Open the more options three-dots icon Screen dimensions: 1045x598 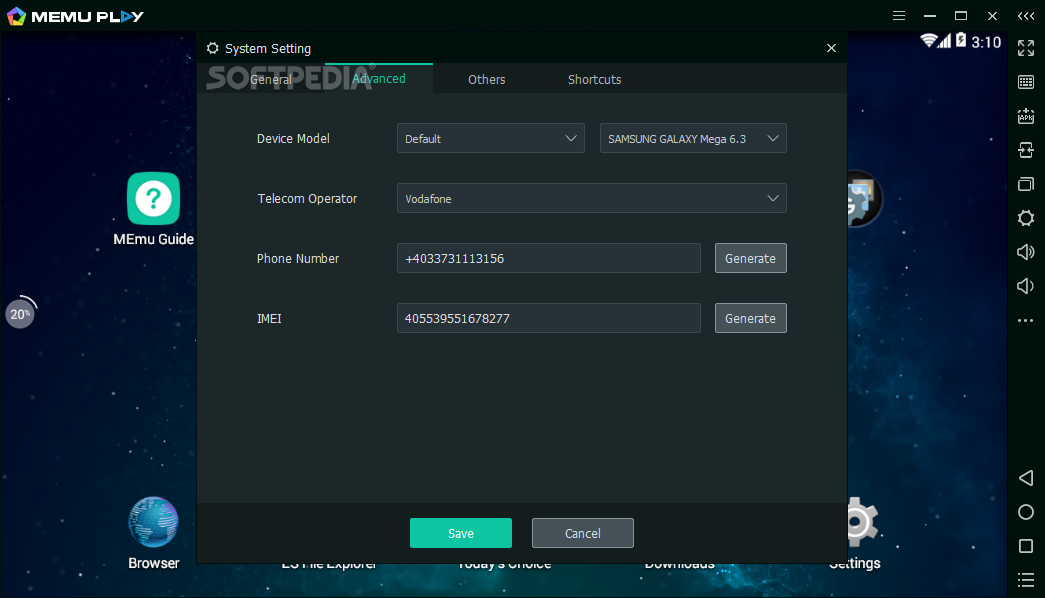pos(1026,321)
